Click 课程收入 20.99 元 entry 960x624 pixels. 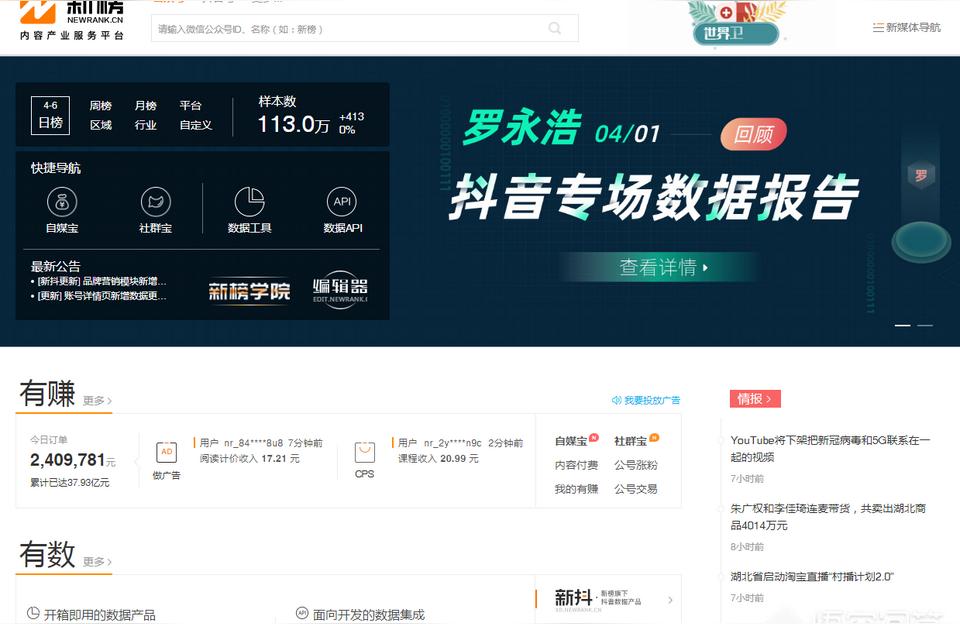click(x=438, y=459)
